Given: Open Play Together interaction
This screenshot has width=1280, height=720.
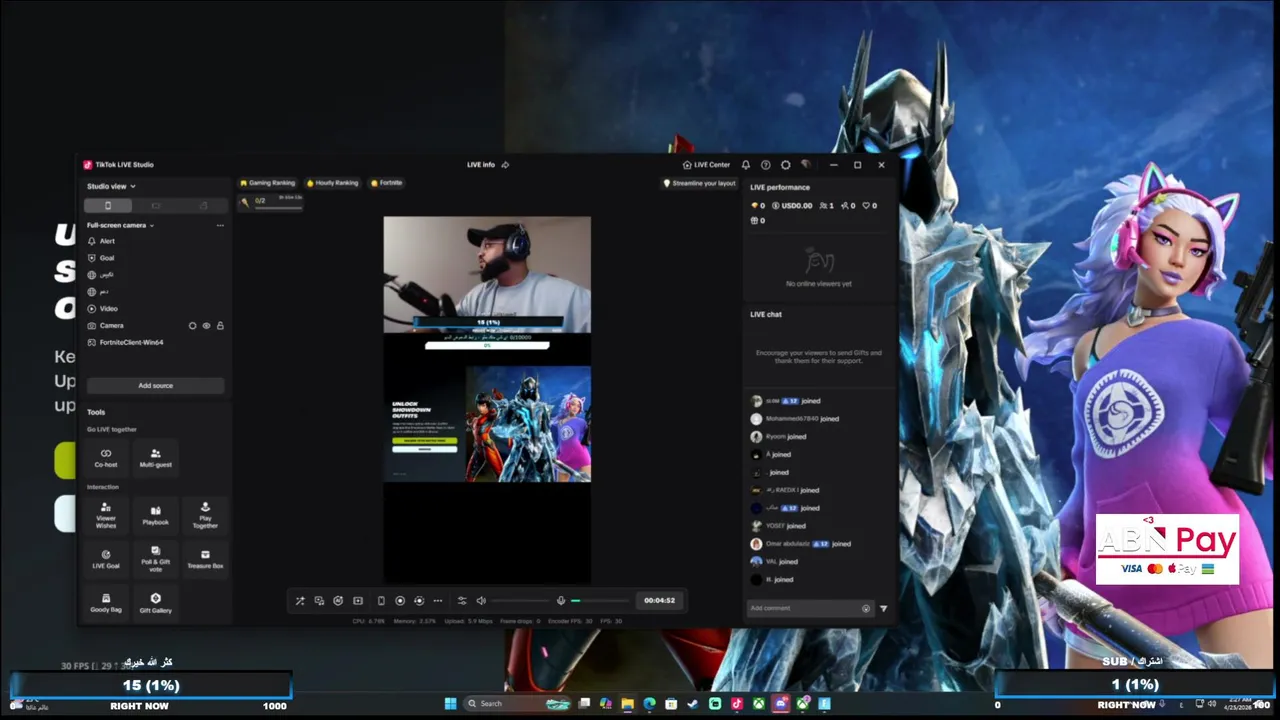Looking at the screenshot, I should pos(205,515).
